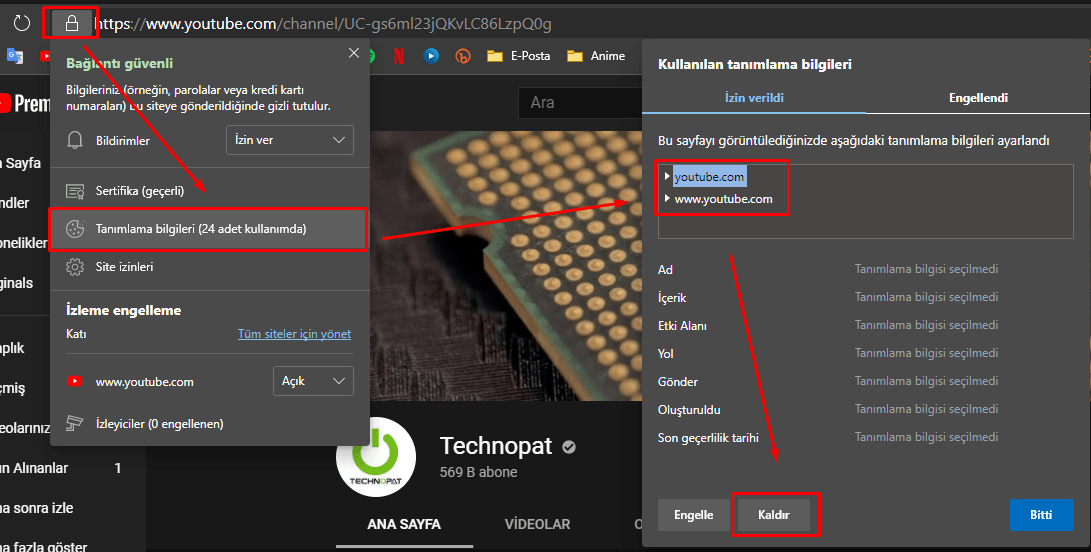Open the blue play-button bookmark icon
Viewport: 1091px width, 552px height.
431,56
